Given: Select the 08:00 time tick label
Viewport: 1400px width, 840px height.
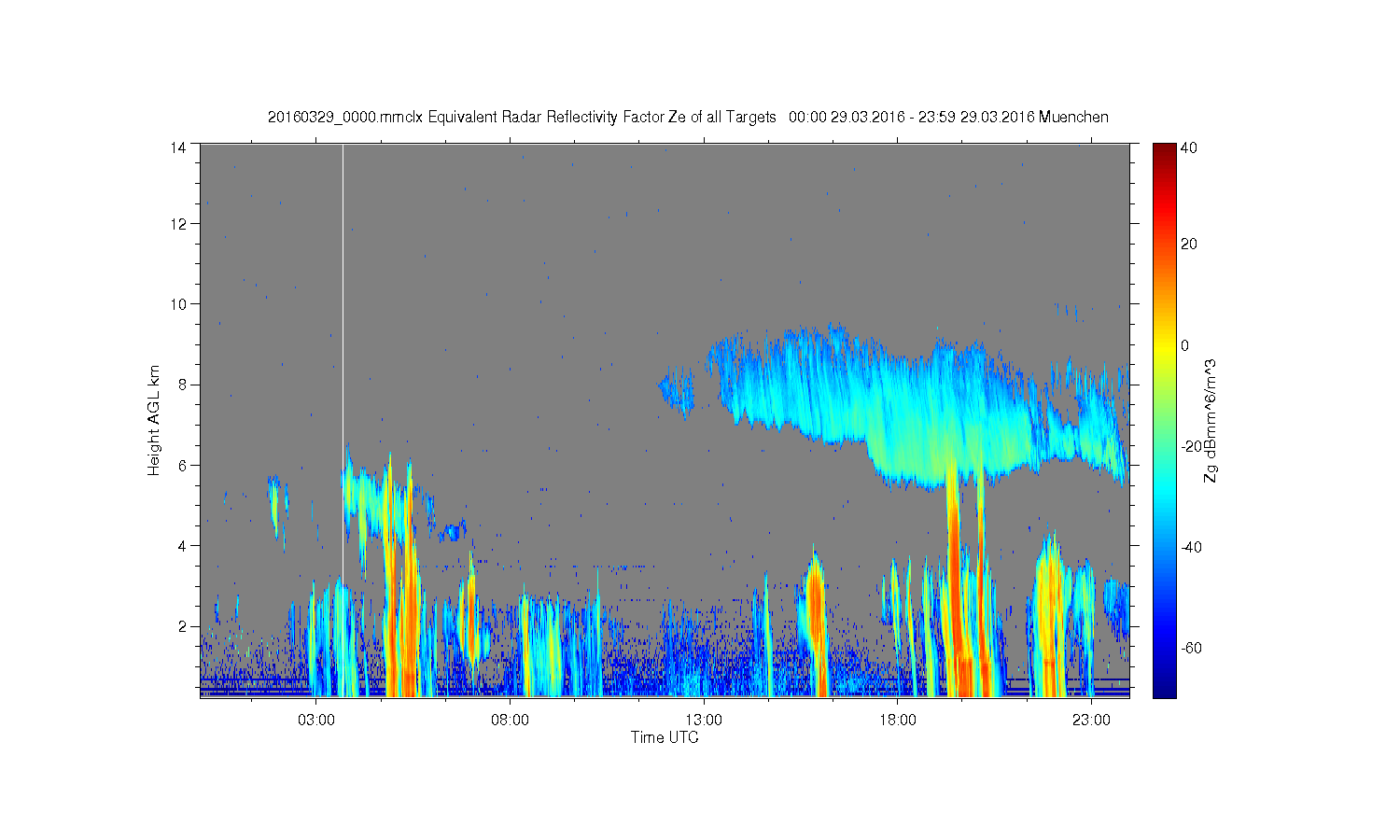Looking at the screenshot, I should [511, 721].
